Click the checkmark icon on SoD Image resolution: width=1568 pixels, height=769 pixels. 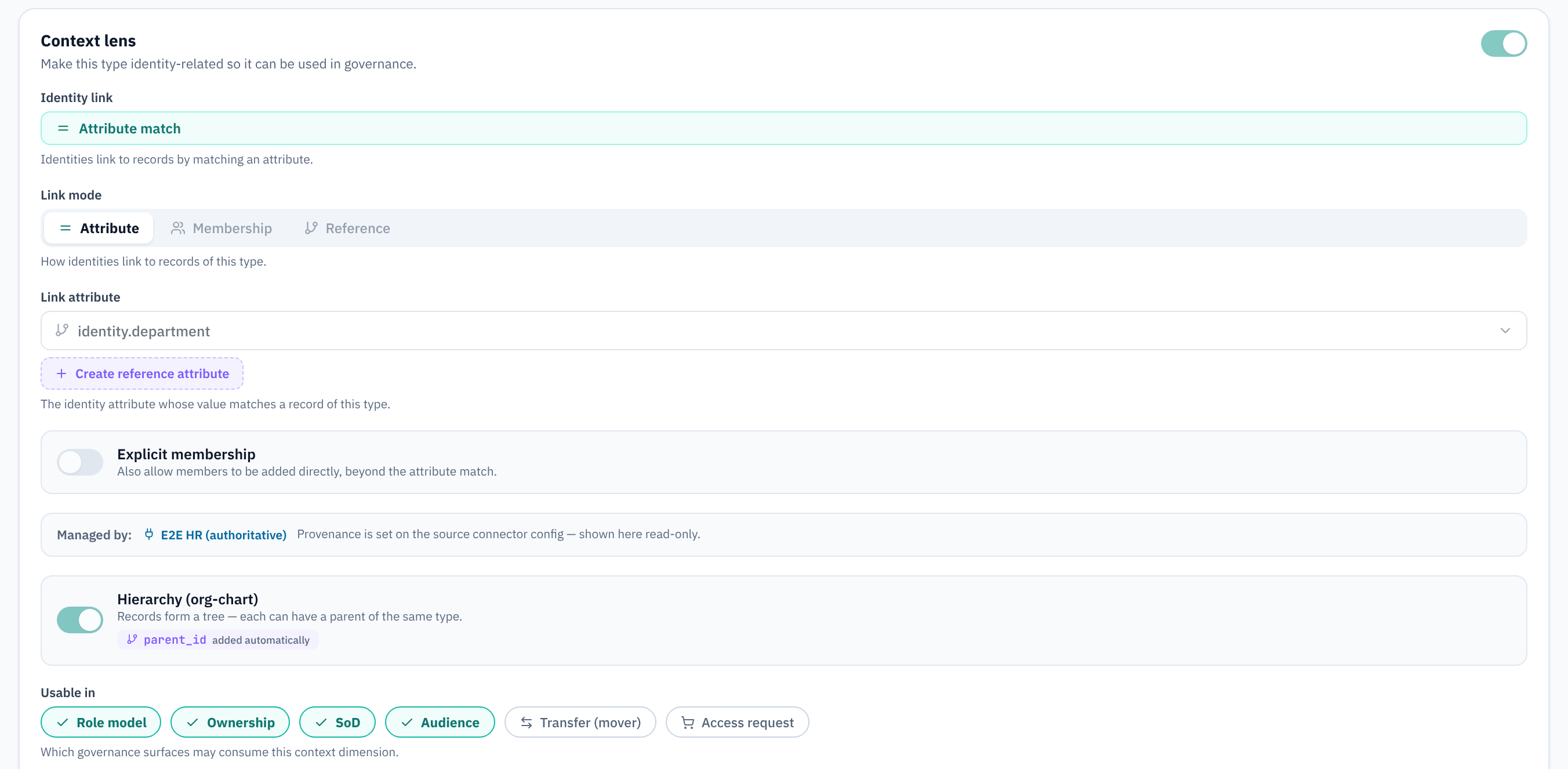point(321,722)
